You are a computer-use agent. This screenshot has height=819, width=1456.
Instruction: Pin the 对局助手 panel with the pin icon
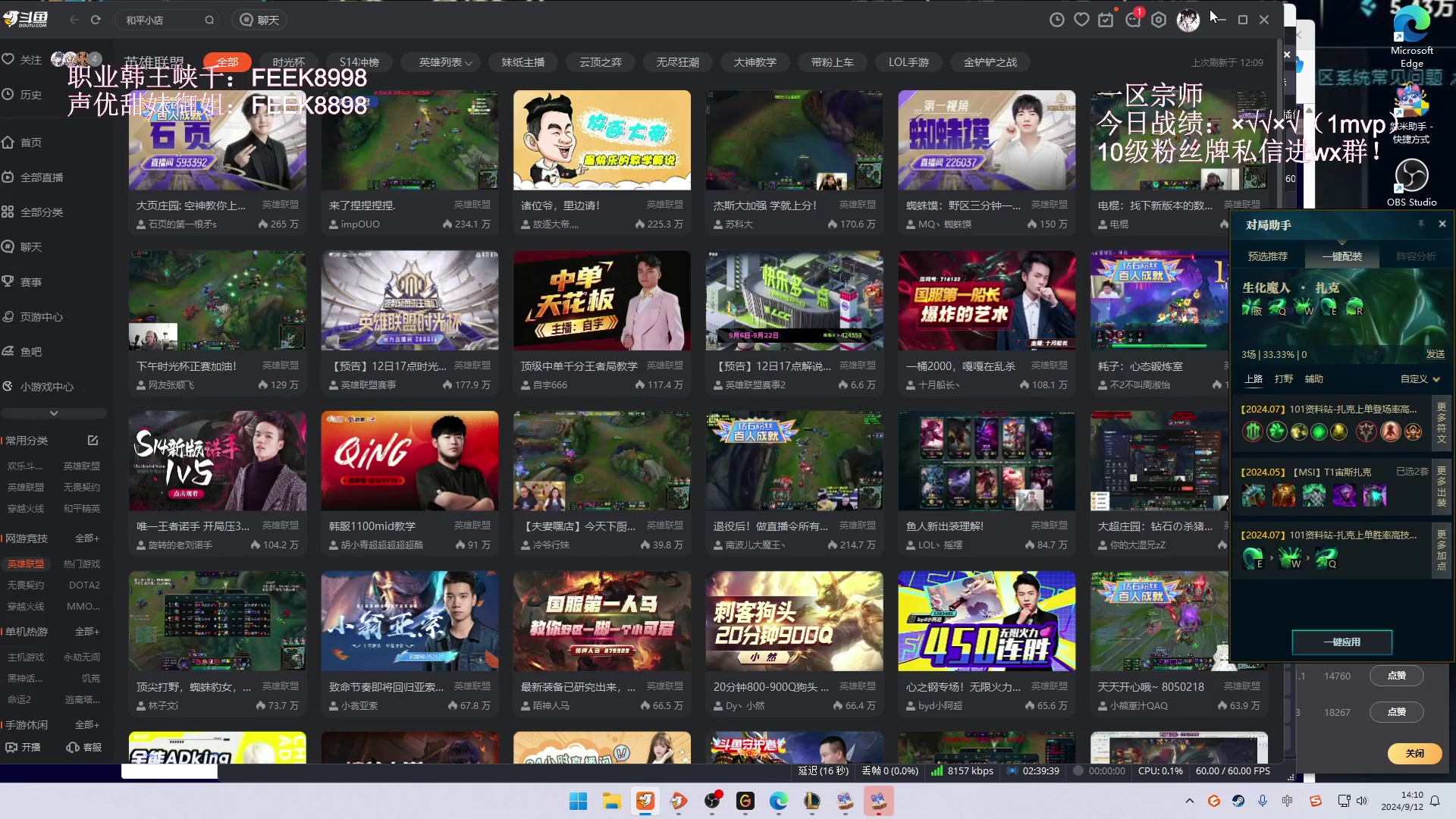click(x=1421, y=224)
